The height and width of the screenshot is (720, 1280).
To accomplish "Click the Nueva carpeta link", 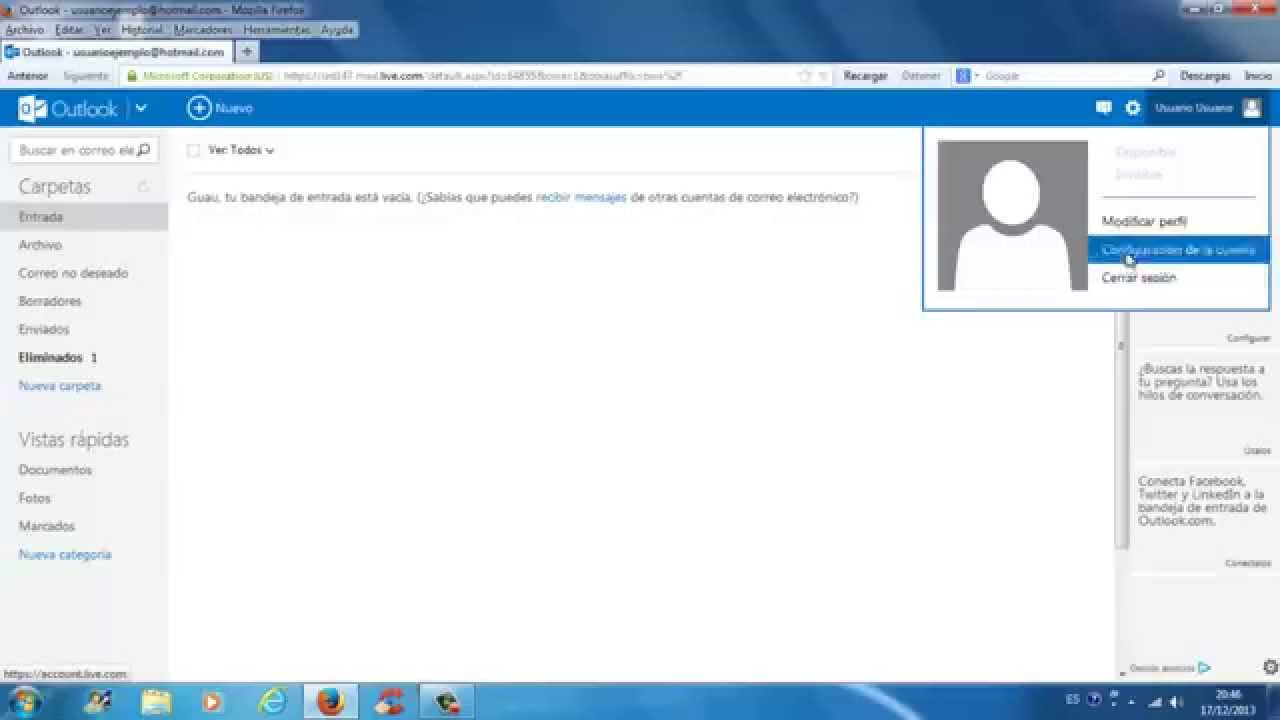I will click(x=60, y=385).
